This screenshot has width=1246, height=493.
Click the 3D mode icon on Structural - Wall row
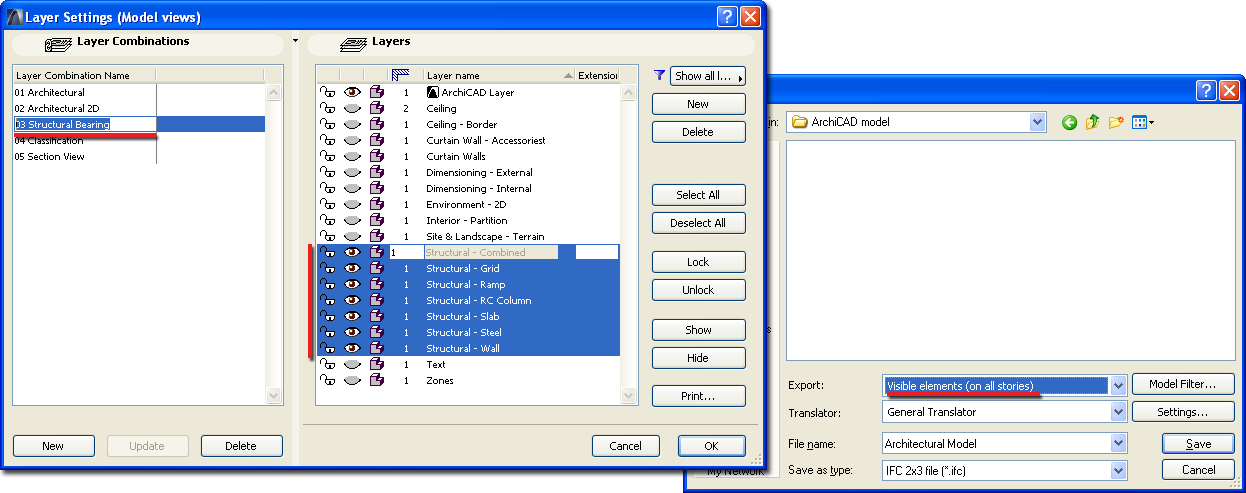(377, 349)
